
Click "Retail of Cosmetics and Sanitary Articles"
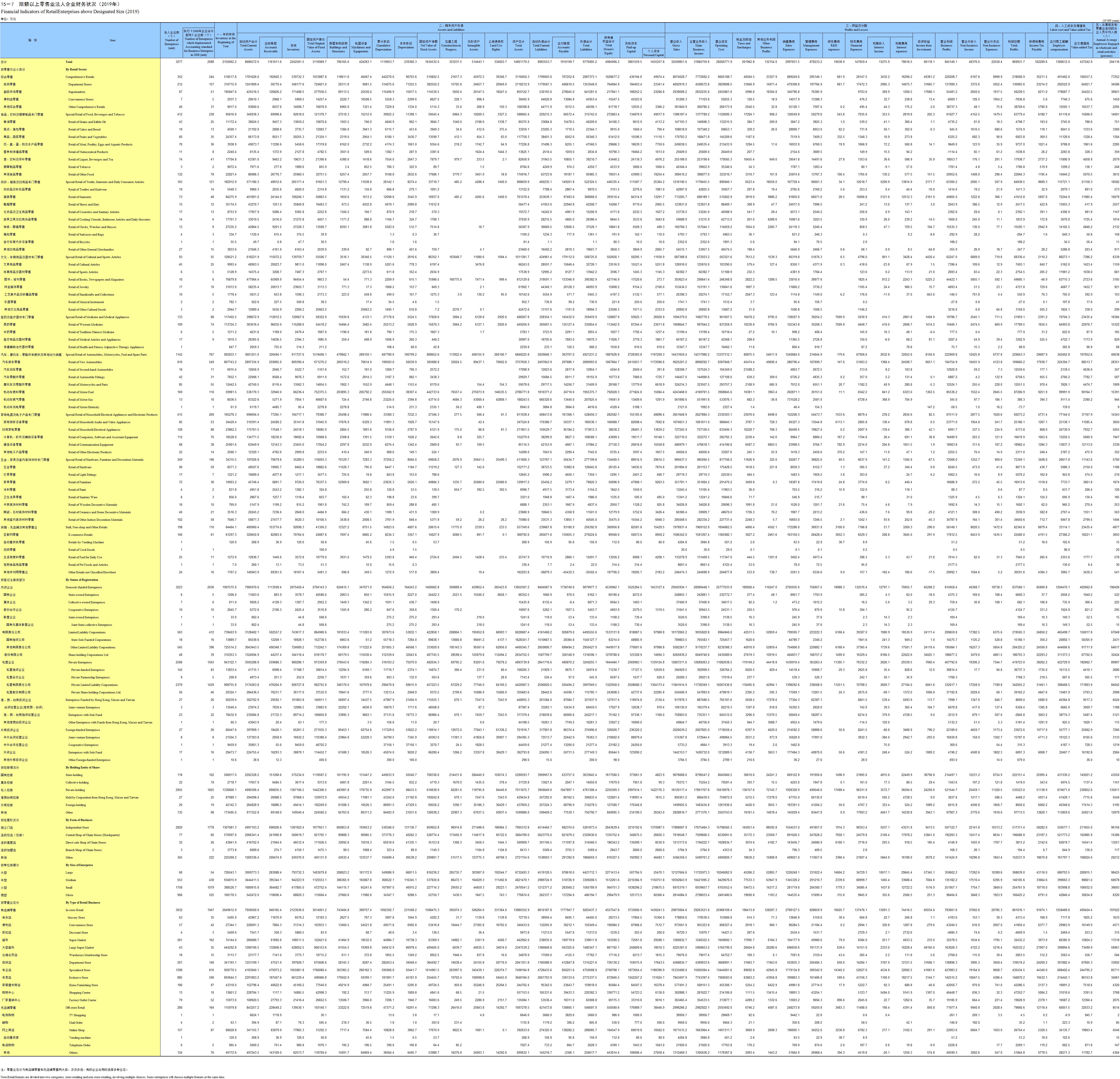click(x=94, y=212)
